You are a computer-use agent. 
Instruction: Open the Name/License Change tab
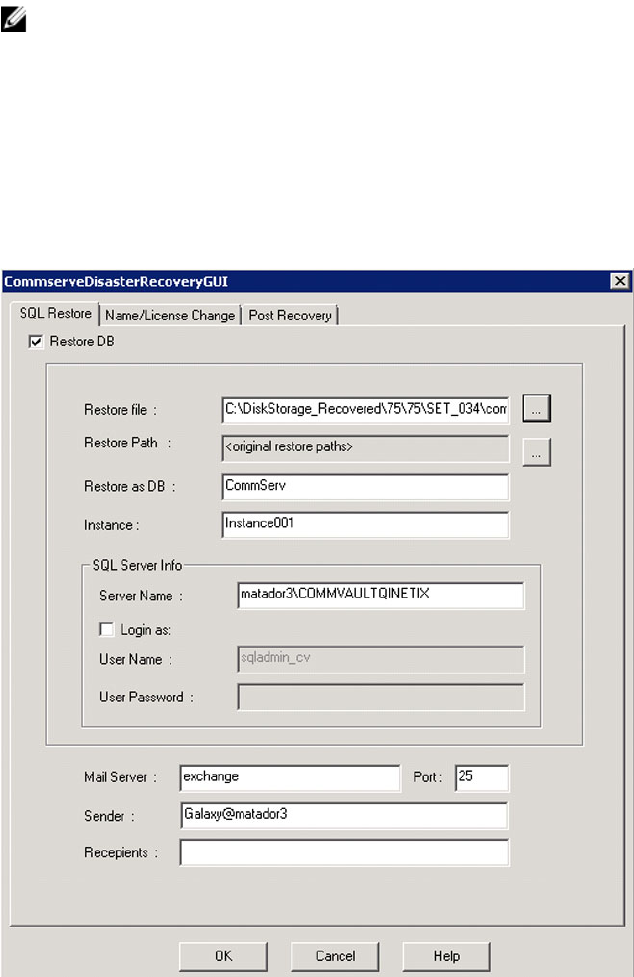pyautogui.click(x=170, y=315)
